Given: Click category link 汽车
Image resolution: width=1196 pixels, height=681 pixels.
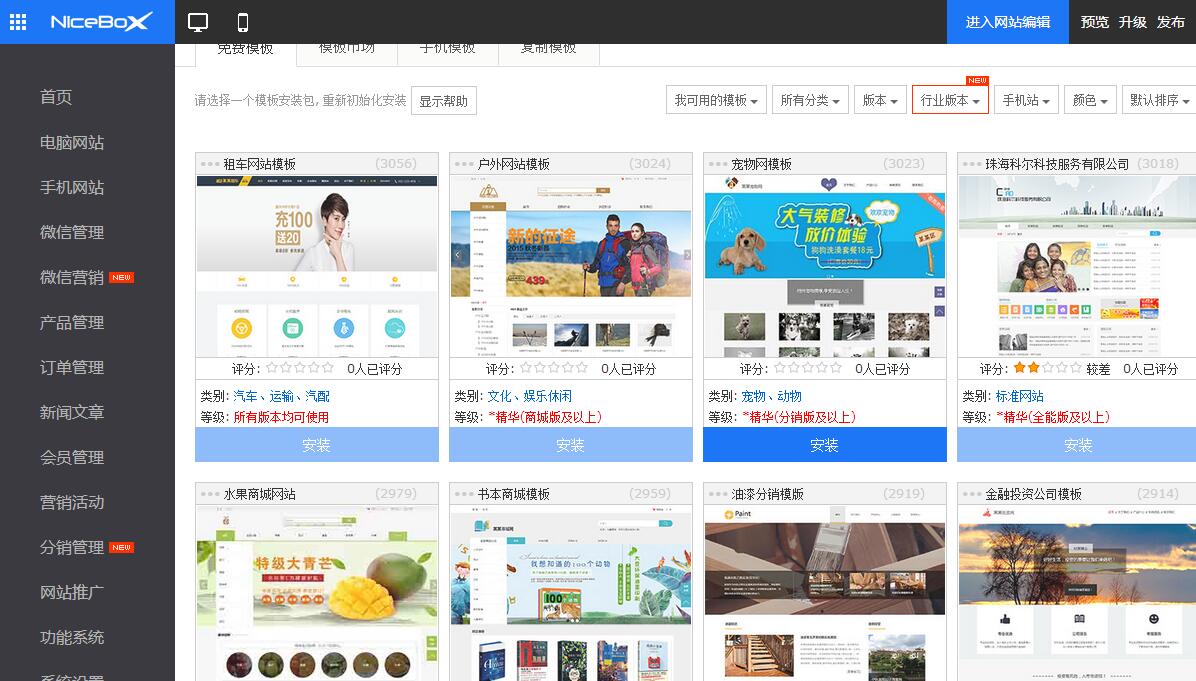Looking at the screenshot, I should click(245, 396).
